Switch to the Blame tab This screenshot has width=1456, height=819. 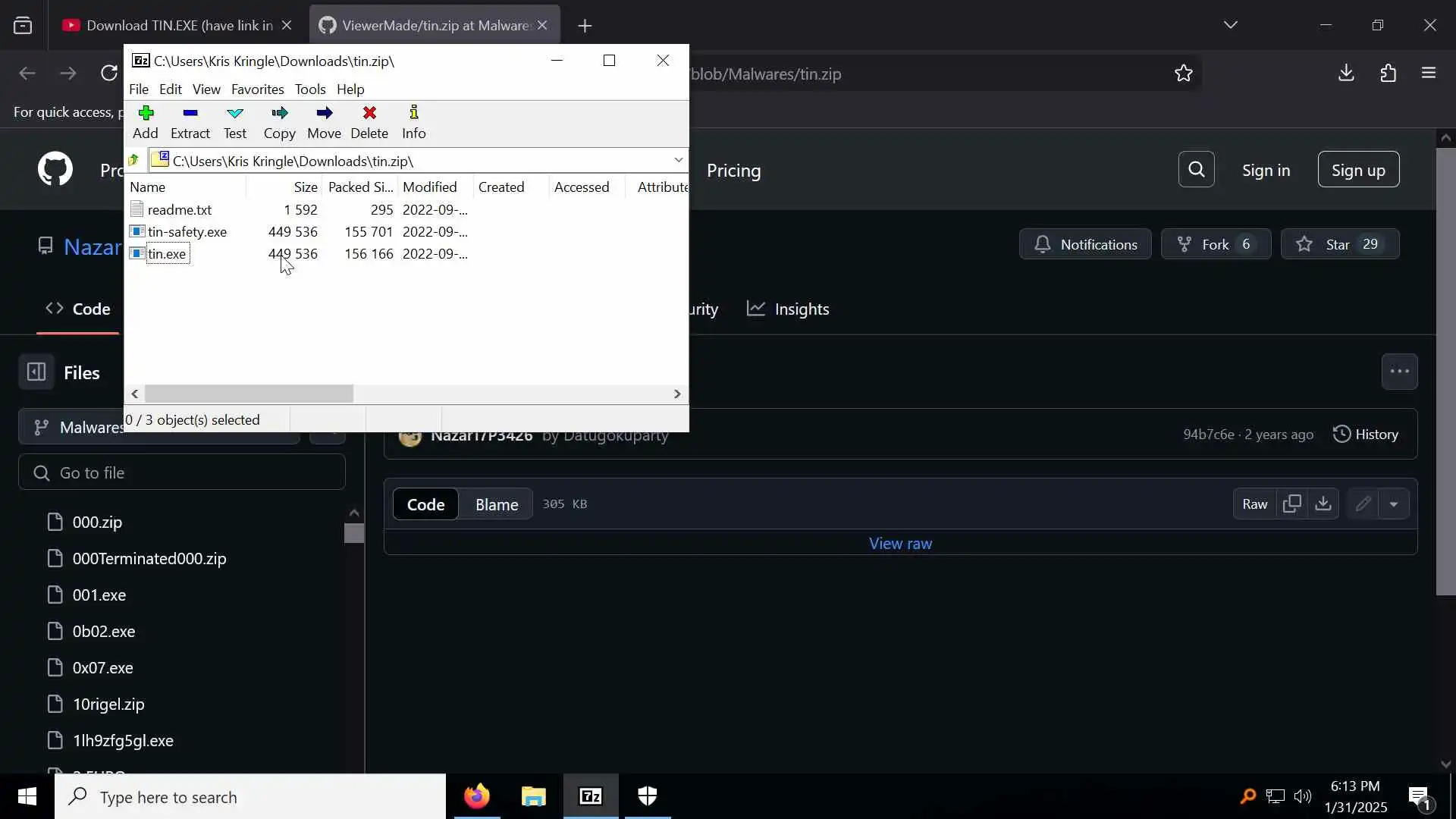[496, 504]
